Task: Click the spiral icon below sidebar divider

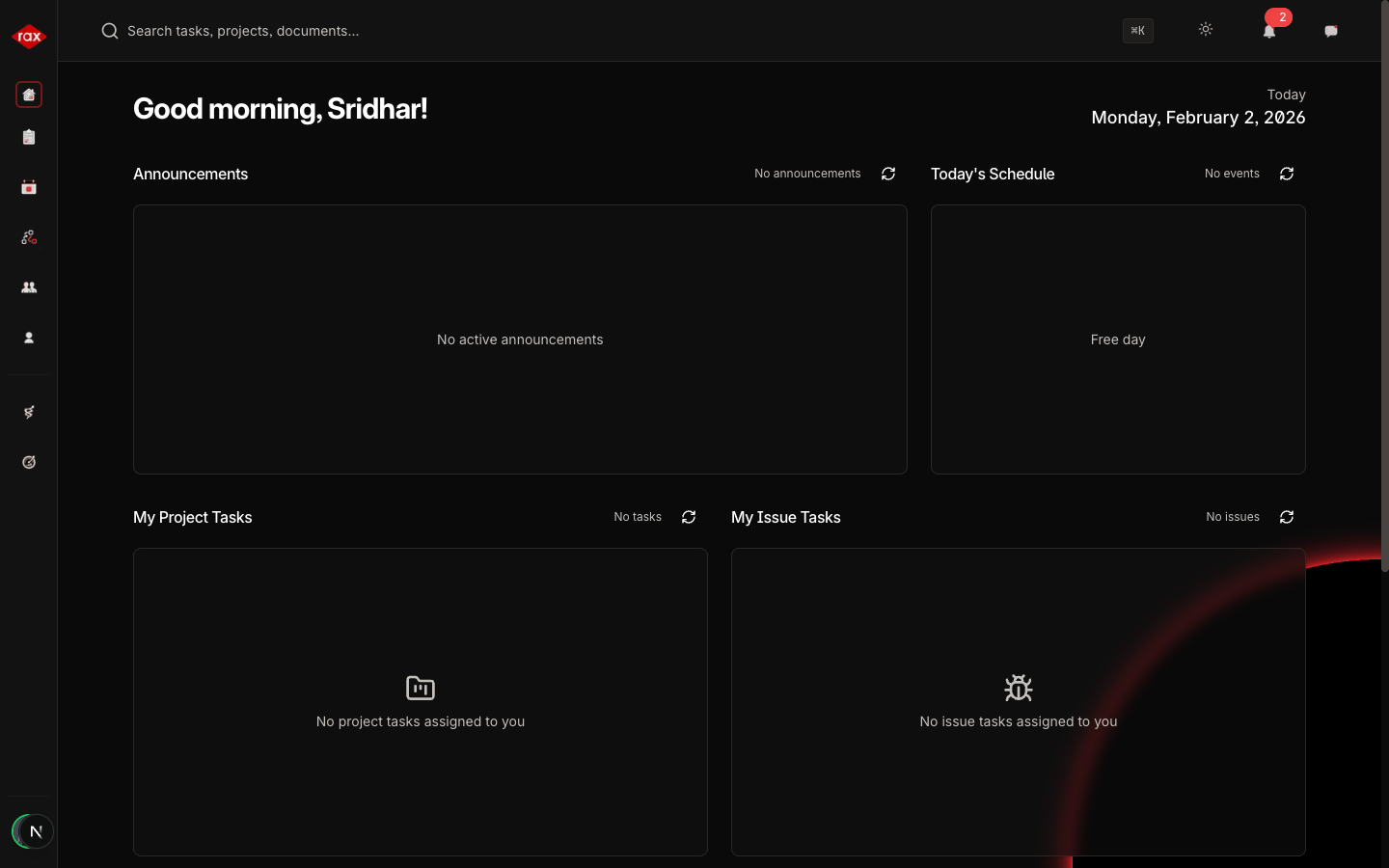Action: tap(29, 412)
